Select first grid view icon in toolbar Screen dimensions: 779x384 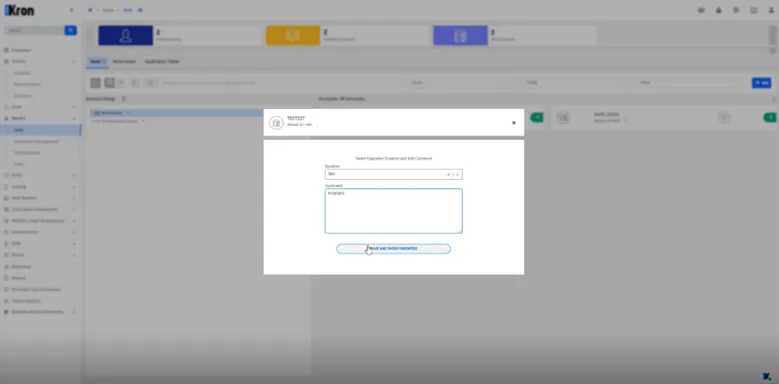tap(95, 83)
